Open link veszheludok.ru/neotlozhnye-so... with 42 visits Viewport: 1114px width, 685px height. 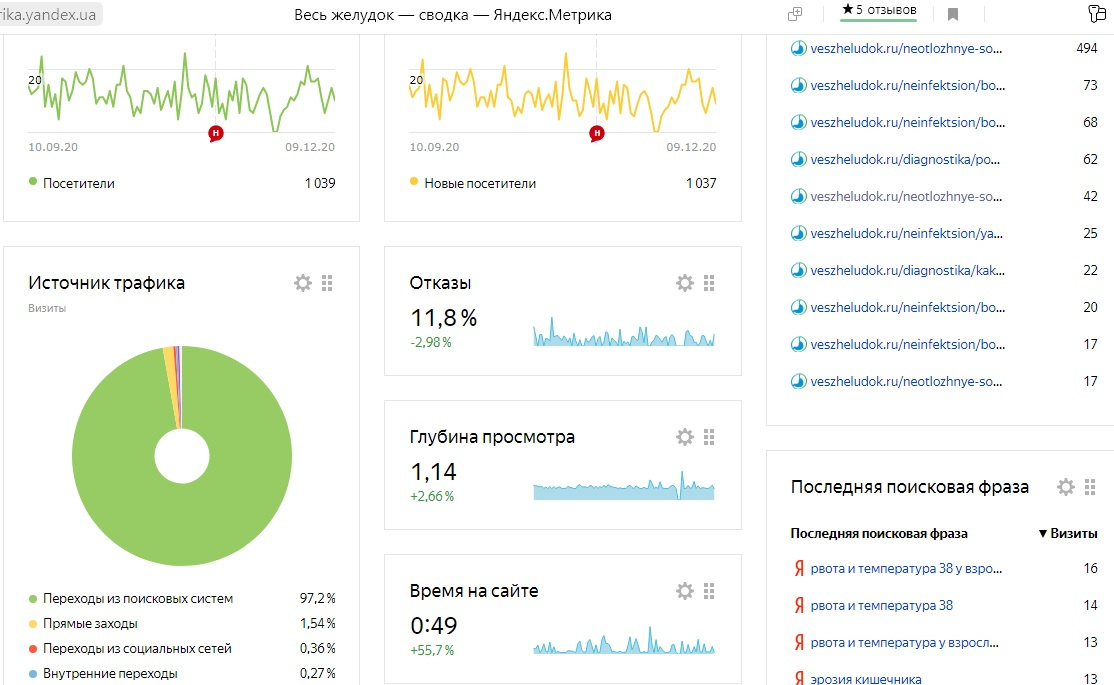906,196
